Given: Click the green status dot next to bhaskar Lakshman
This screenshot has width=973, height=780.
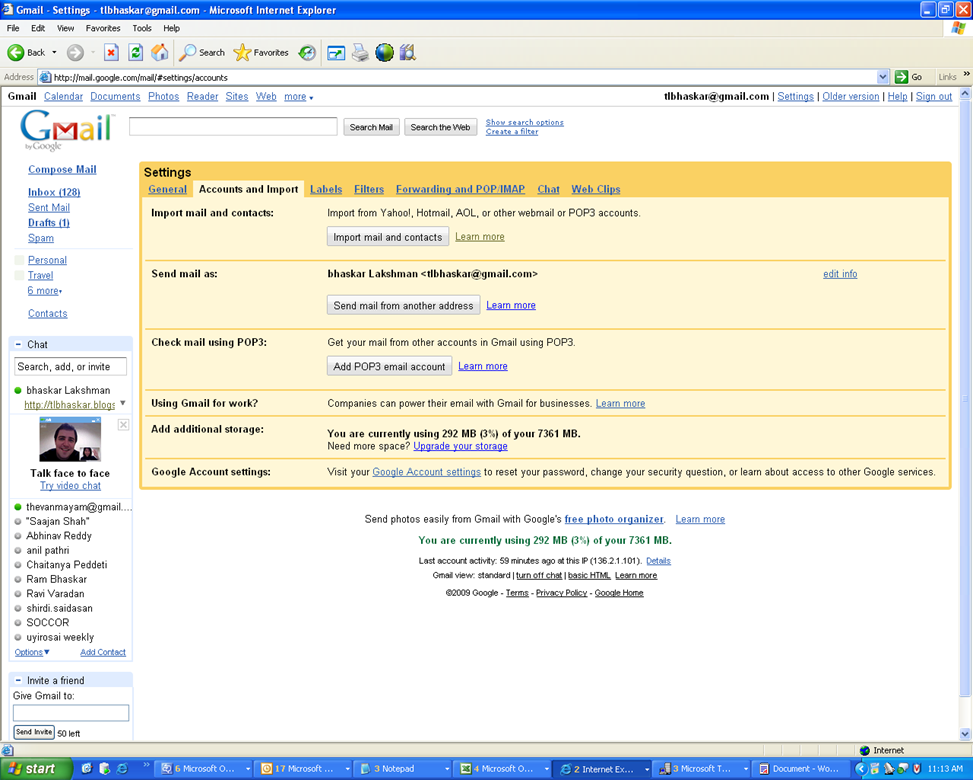Looking at the screenshot, I should (x=18, y=390).
